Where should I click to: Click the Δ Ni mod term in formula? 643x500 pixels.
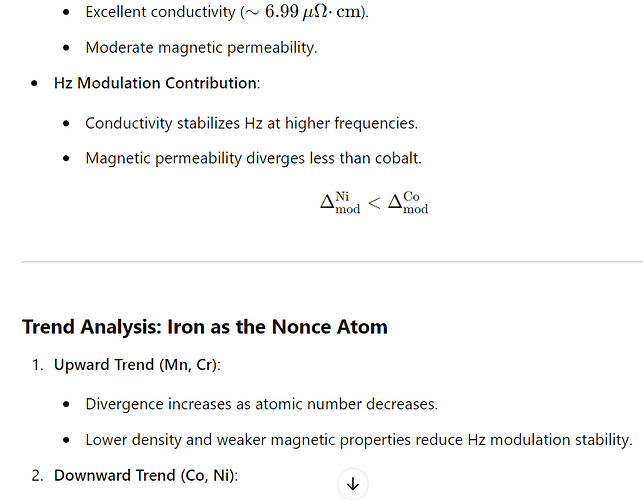[340, 203]
